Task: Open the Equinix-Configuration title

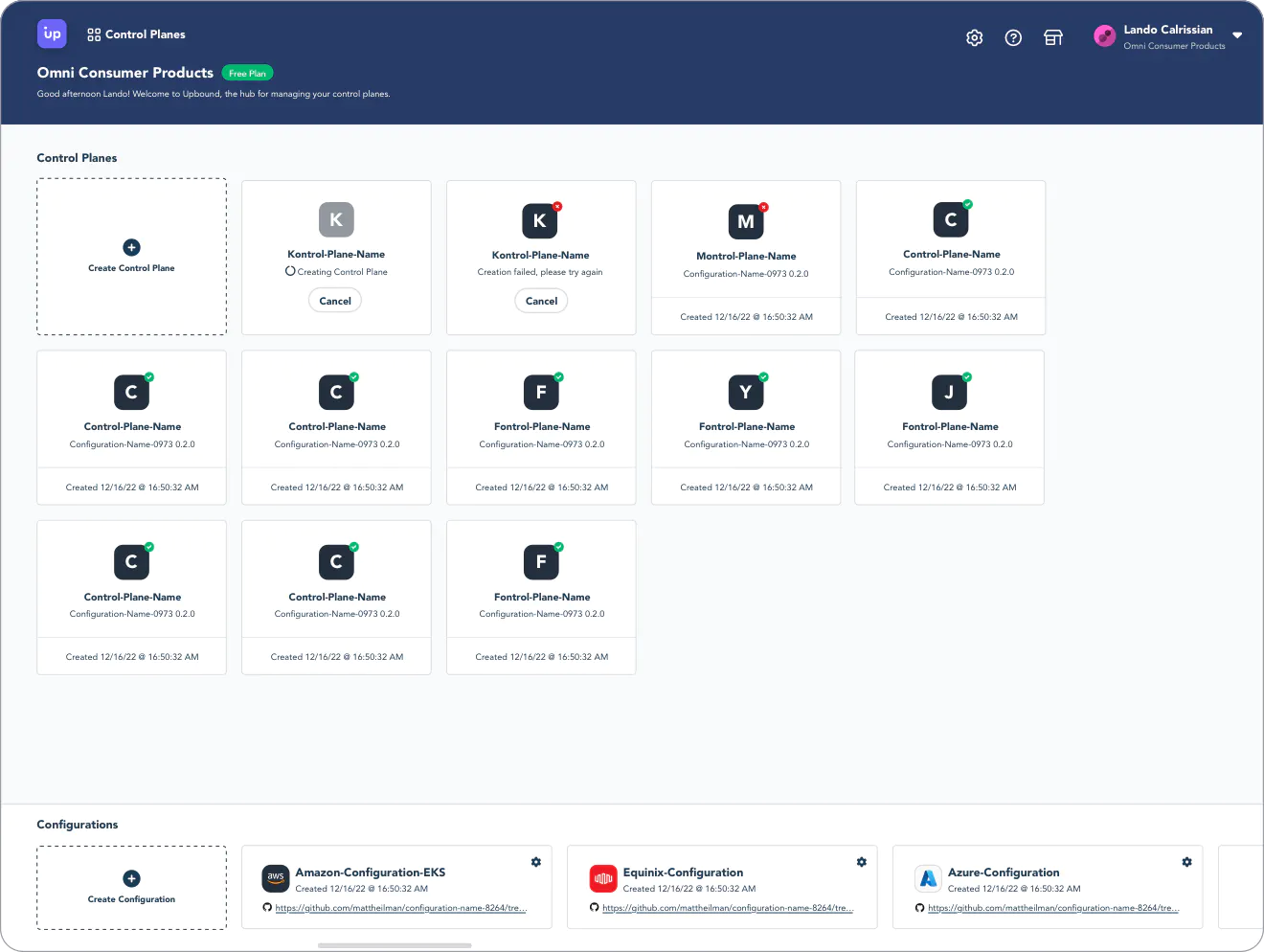Action: (683, 873)
